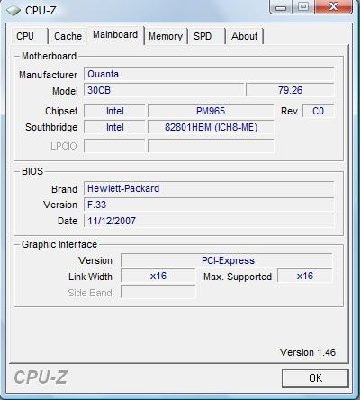Click the Southbridge vendor field Intel

click(115, 127)
